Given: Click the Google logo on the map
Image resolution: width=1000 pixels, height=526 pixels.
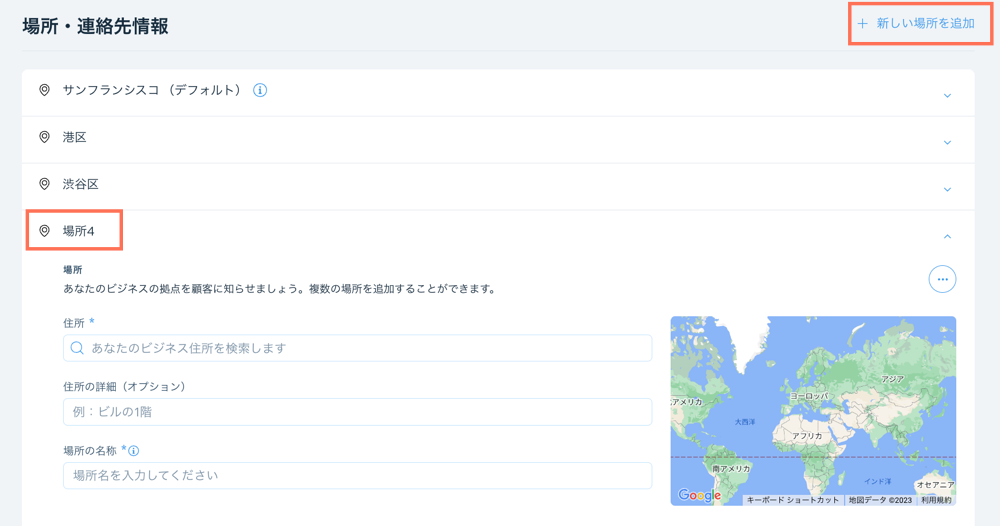Looking at the screenshot, I should 699,495.
